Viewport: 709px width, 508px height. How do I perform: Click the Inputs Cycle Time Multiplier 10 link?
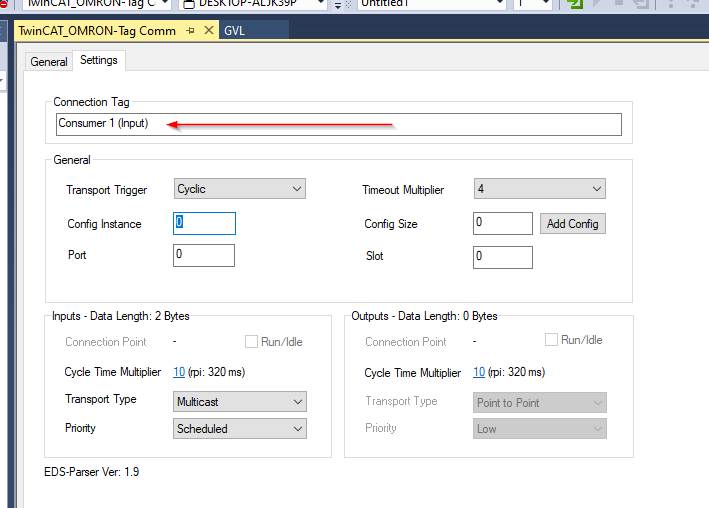179,372
